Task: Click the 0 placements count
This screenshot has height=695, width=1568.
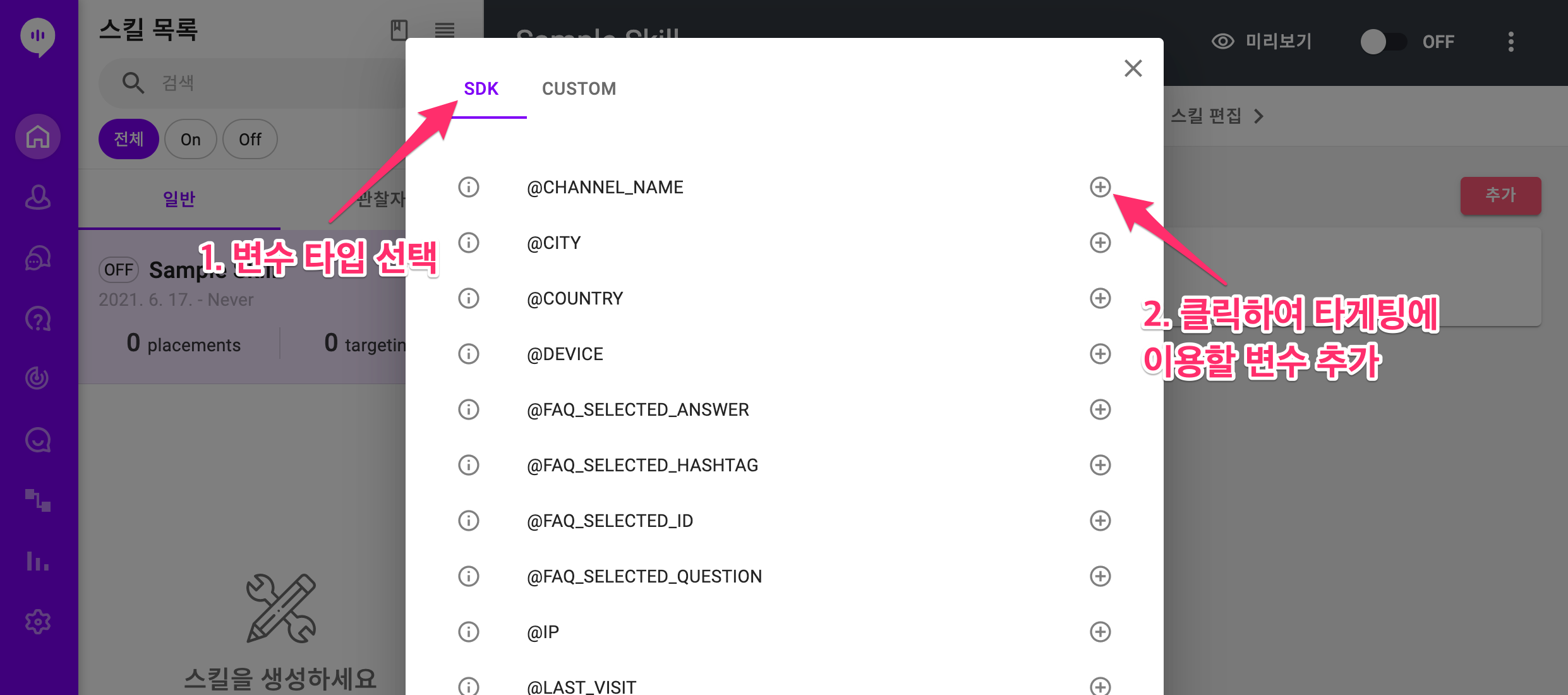Action: pos(184,344)
